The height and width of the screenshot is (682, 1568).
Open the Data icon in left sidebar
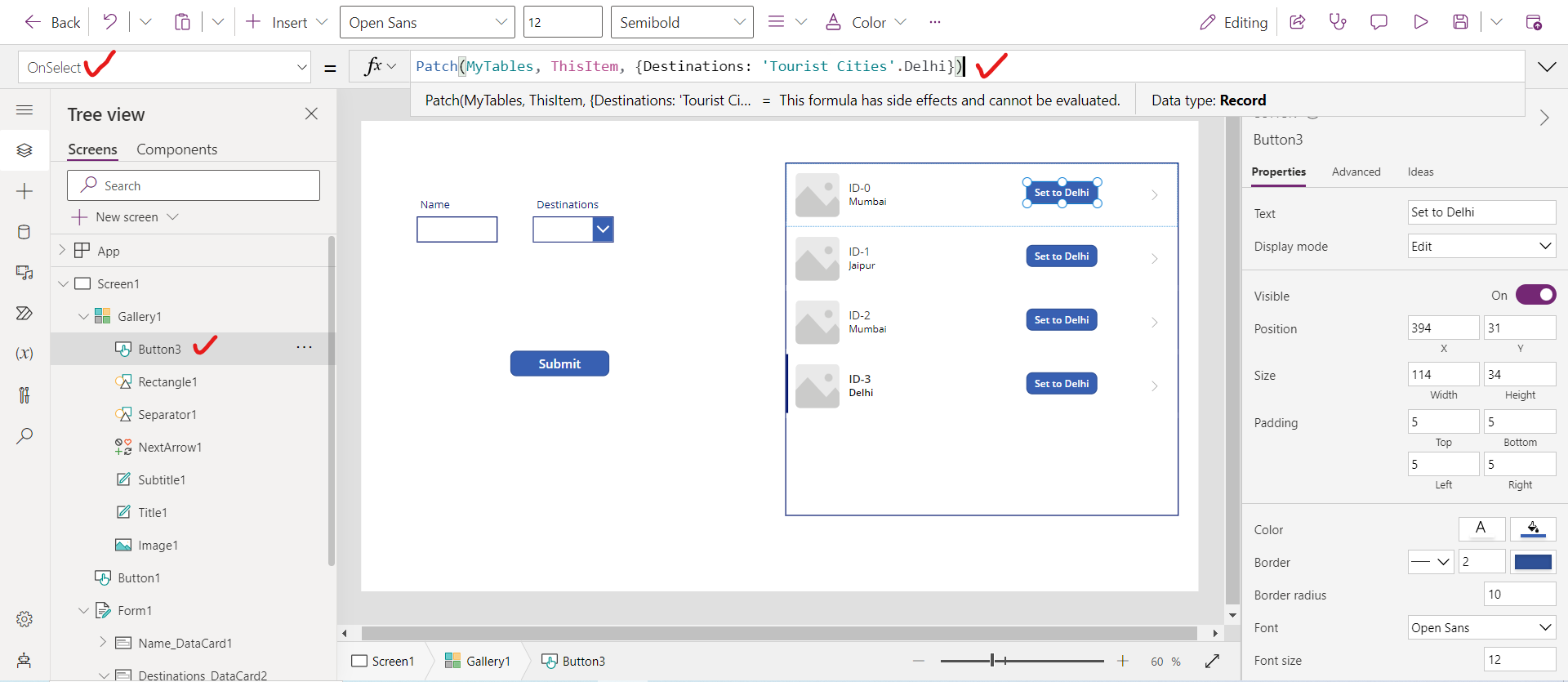pyautogui.click(x=24, y=232)
